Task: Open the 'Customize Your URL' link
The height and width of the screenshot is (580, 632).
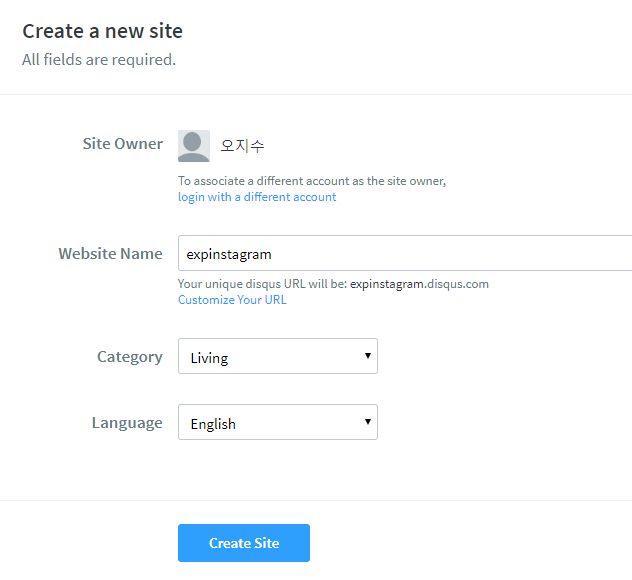Action: tap(232, 300)
